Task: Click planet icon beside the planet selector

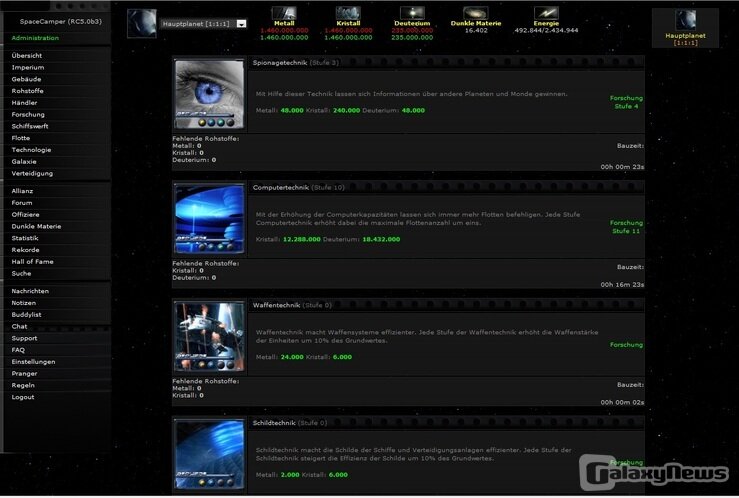Action: coord(141,23)
